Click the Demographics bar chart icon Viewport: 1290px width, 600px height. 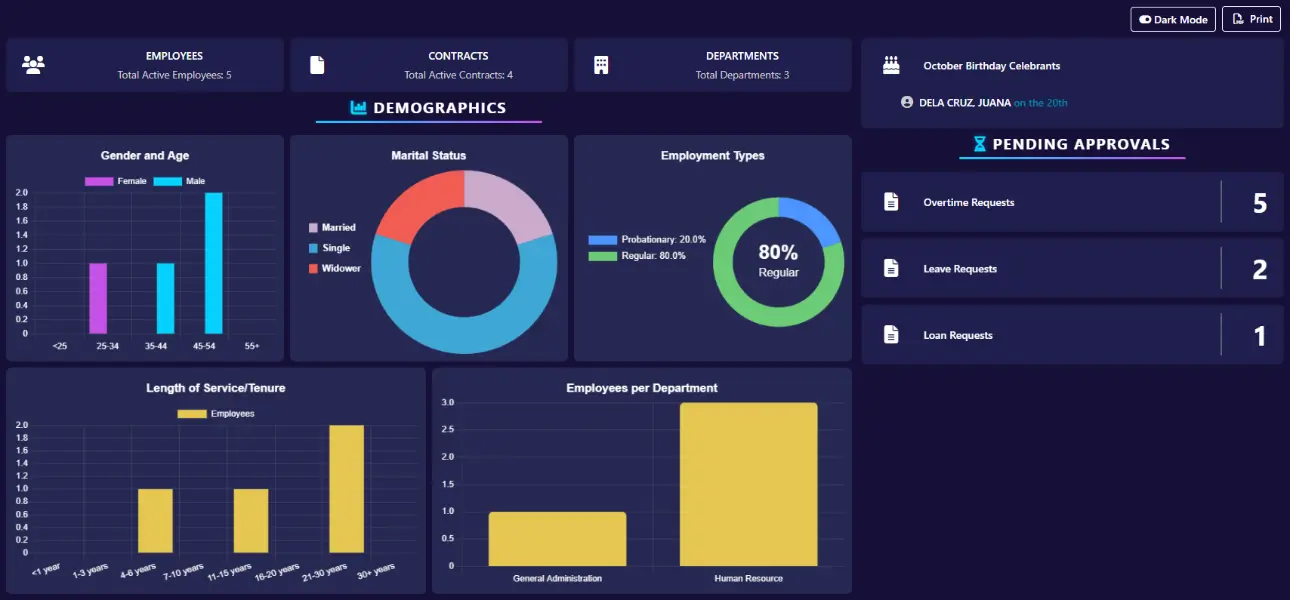358,108
